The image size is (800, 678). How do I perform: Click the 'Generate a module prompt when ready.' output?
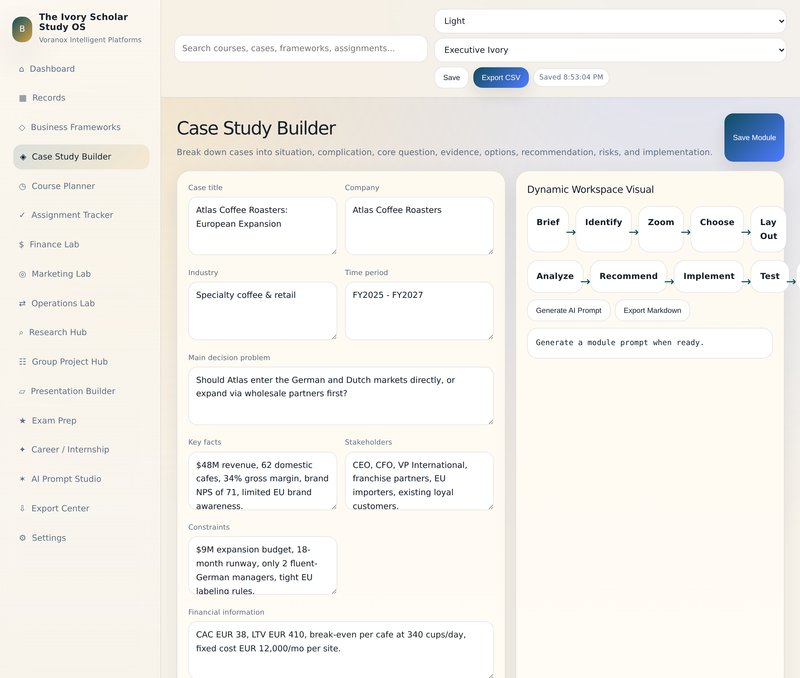(649, 343)
